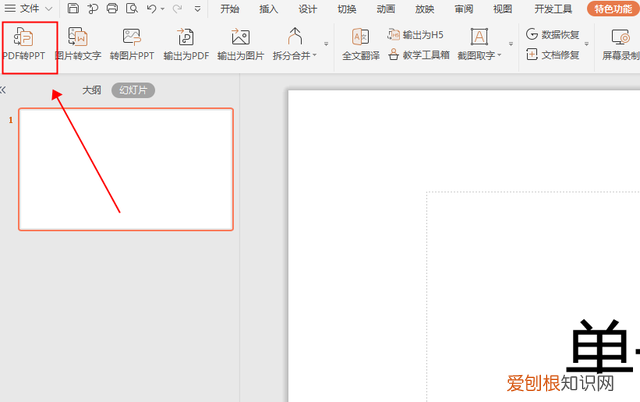Choose 输出为图片 export icon
The height and width of the screenshot is (402, 640).
[240, 43]
